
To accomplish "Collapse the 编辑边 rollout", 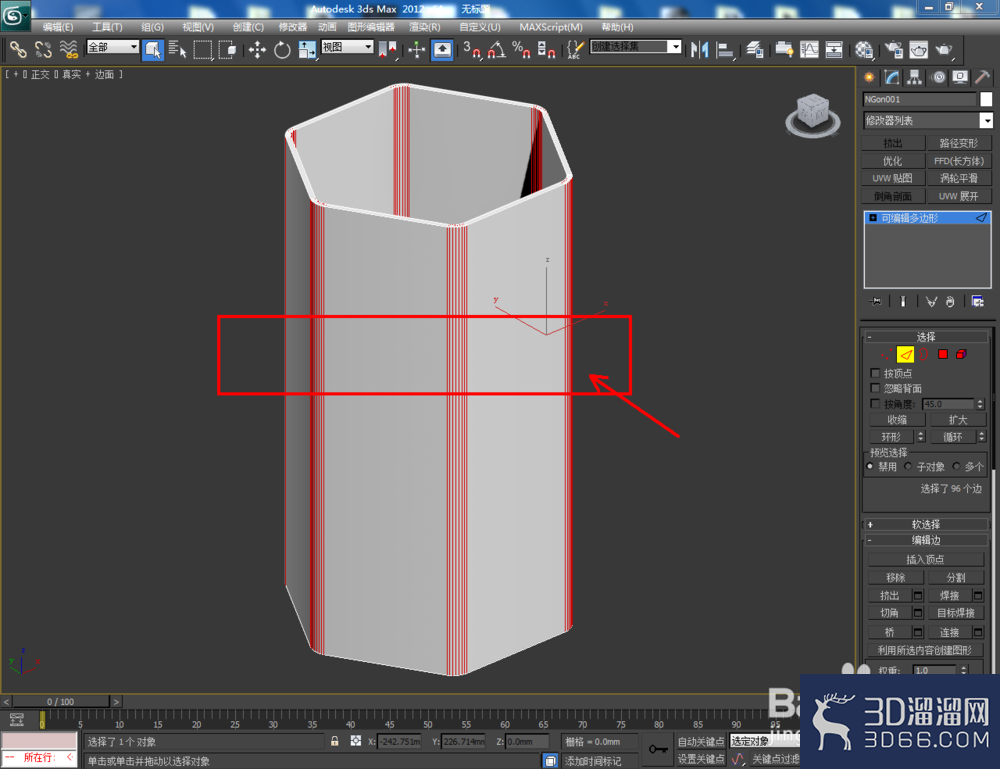I will tap(925, 540).
